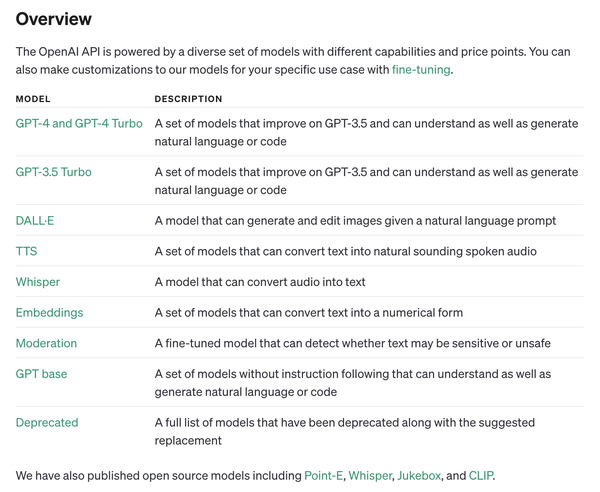Image resolution: width=600 pixels, height=492 pixels.
Task: Open the Embeddings model link
Action: [x=49, y=313]
